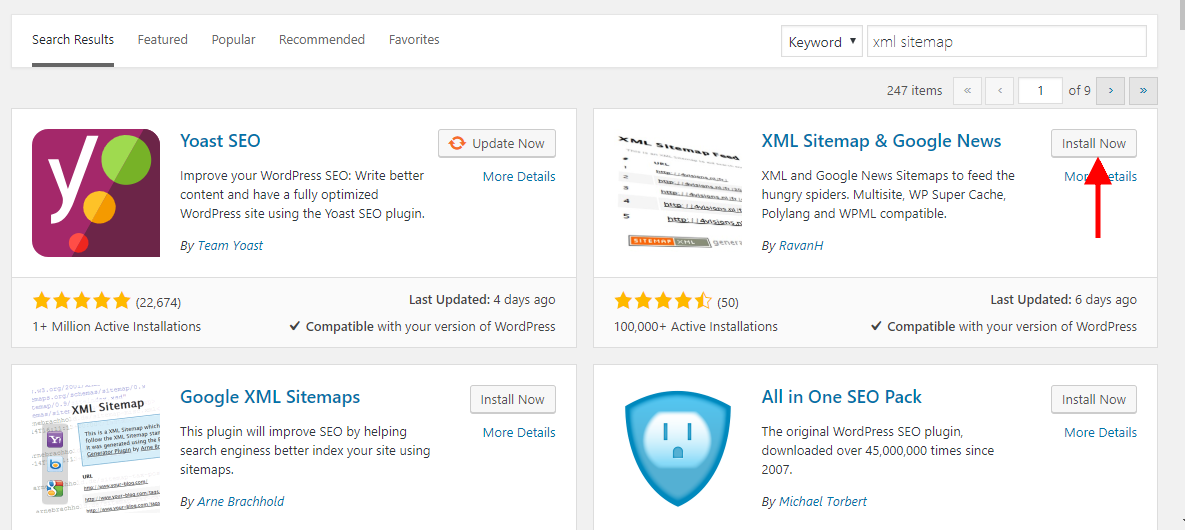
Task: Open the Yoast SEO plugin title link
Action: click(220, 141)
